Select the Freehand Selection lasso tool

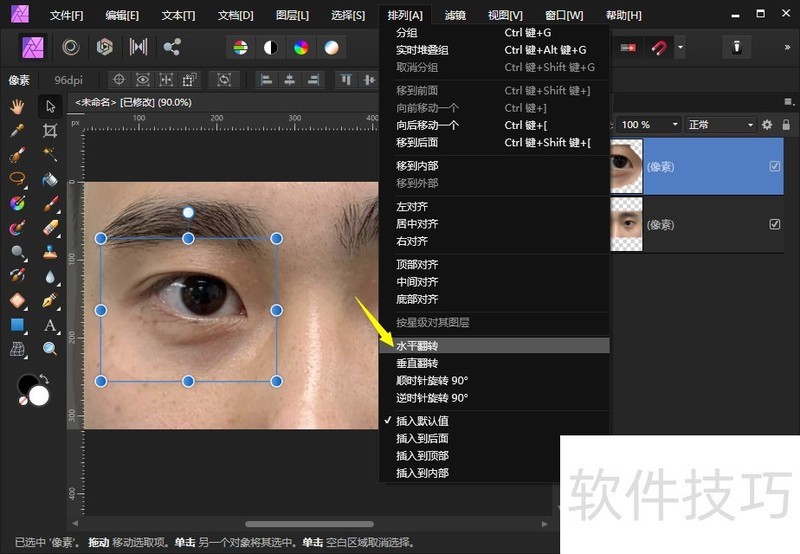coord(17,179)
